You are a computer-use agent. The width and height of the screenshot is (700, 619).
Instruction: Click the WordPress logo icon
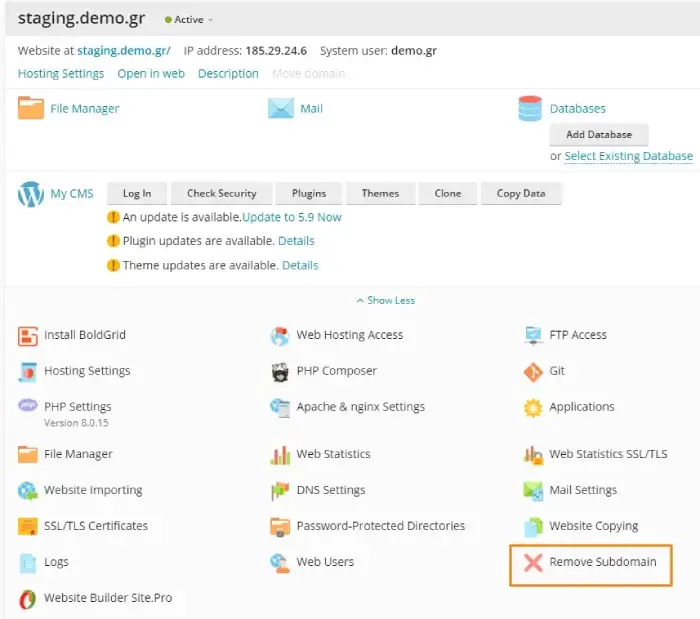pyautogui.click(x=31, y=194)
